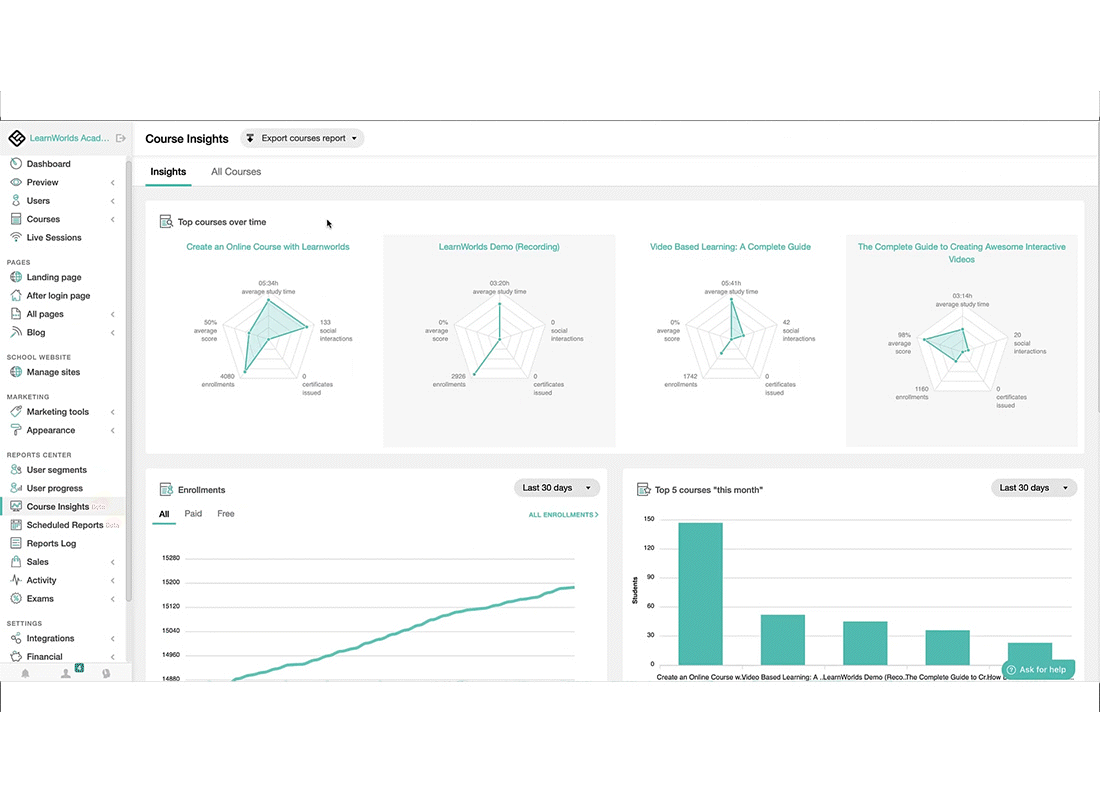Click the tallest bar in Top 5 courses chart

point(700,593)
